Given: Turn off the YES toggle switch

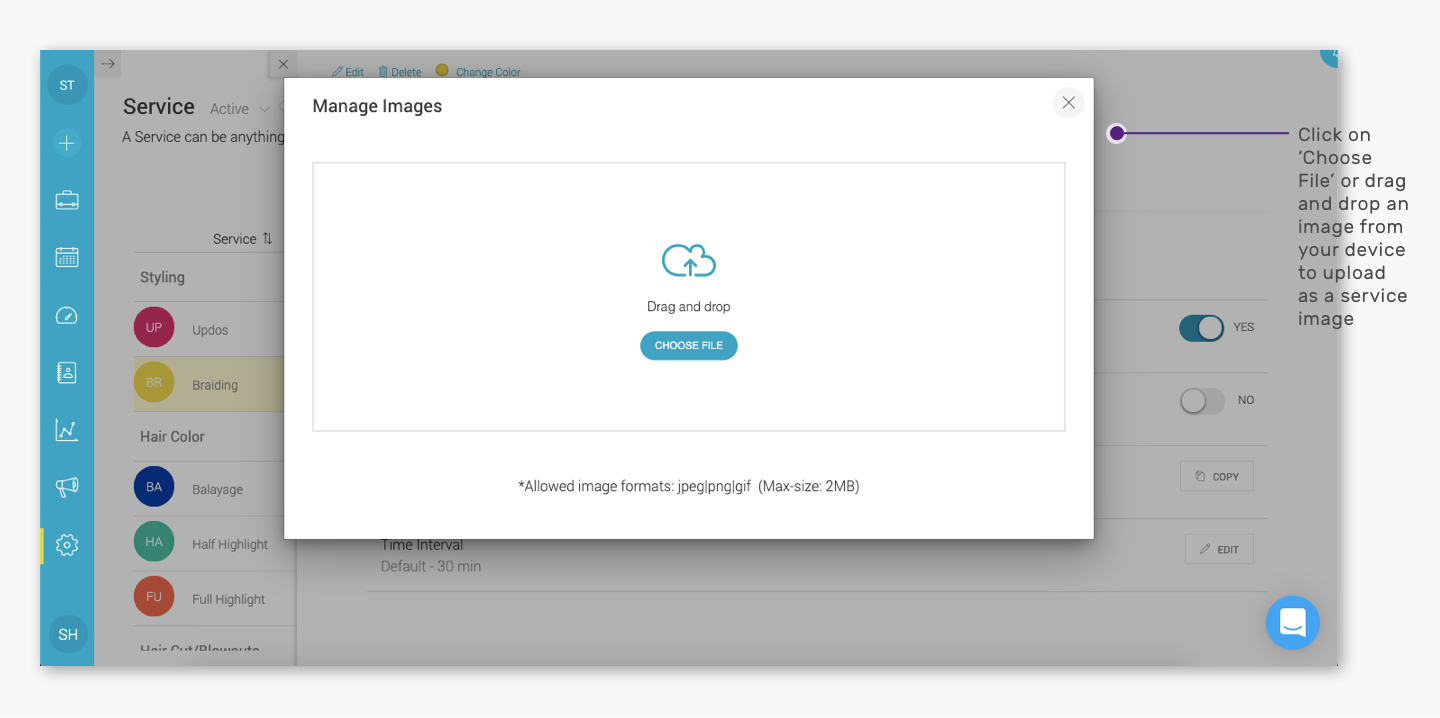Looking at the screenshot, I should [1201, 328].
